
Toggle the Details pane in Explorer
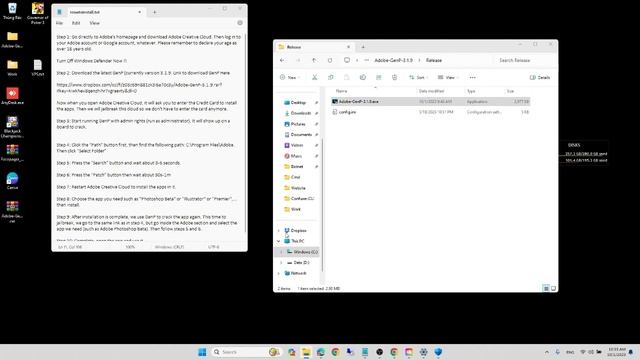click(540, 77)
